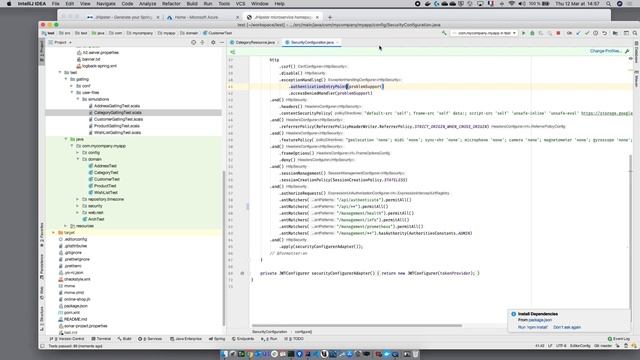Collapse the gatling folder
The height and width of the screenshot is (360, 640).
click(x=66, y=79)
